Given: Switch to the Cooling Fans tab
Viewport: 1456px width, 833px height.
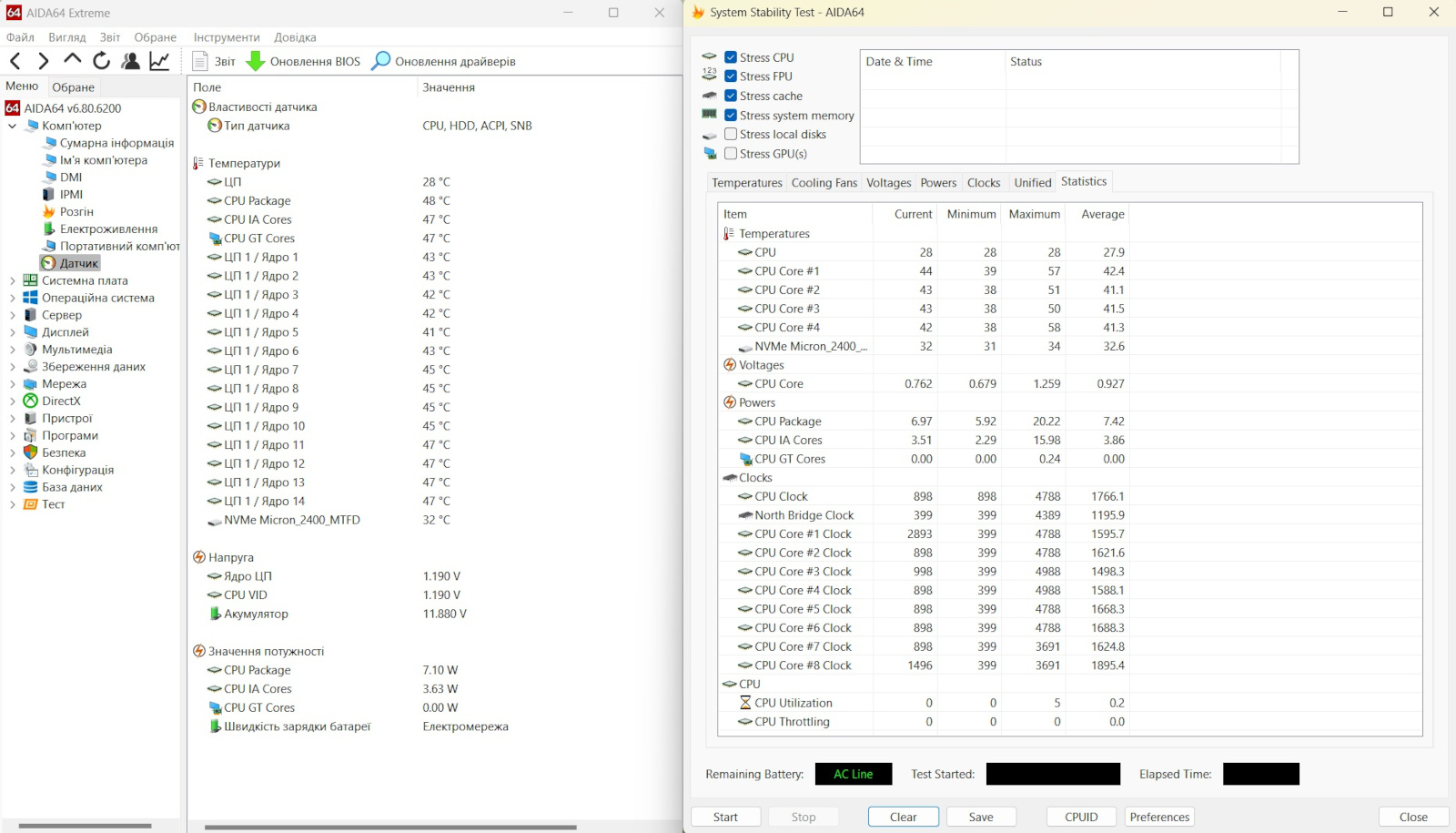Looking at the screenshot, I should coord(824,183).
